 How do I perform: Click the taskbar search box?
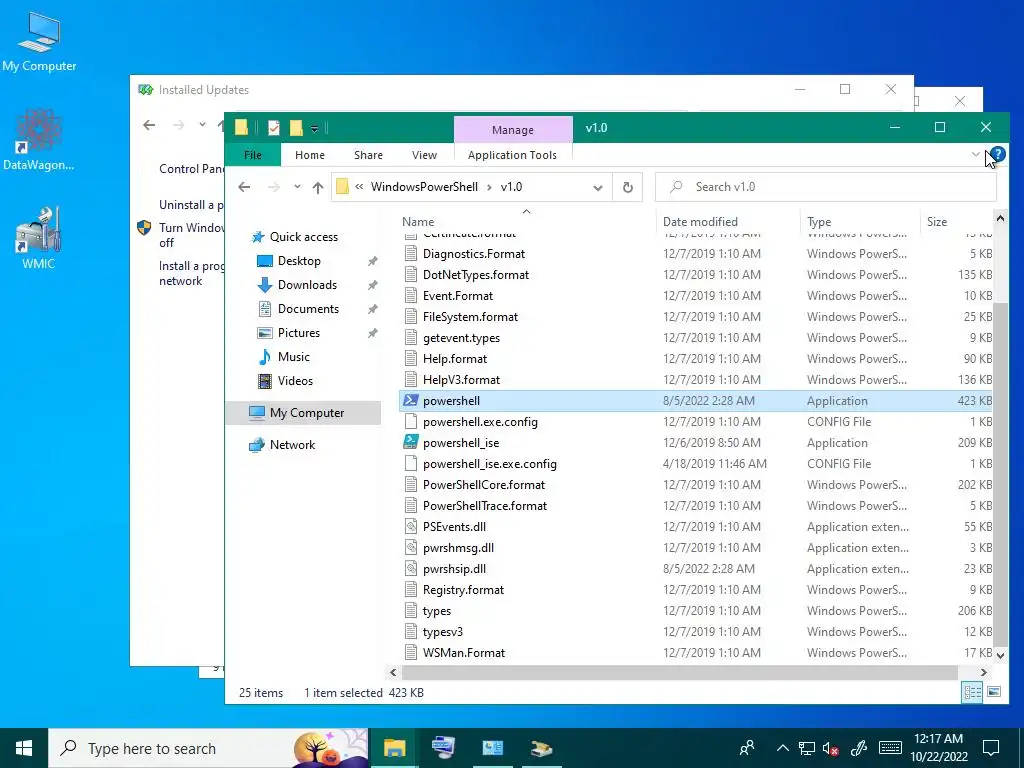pyautogui.click(x=209, y=748)
